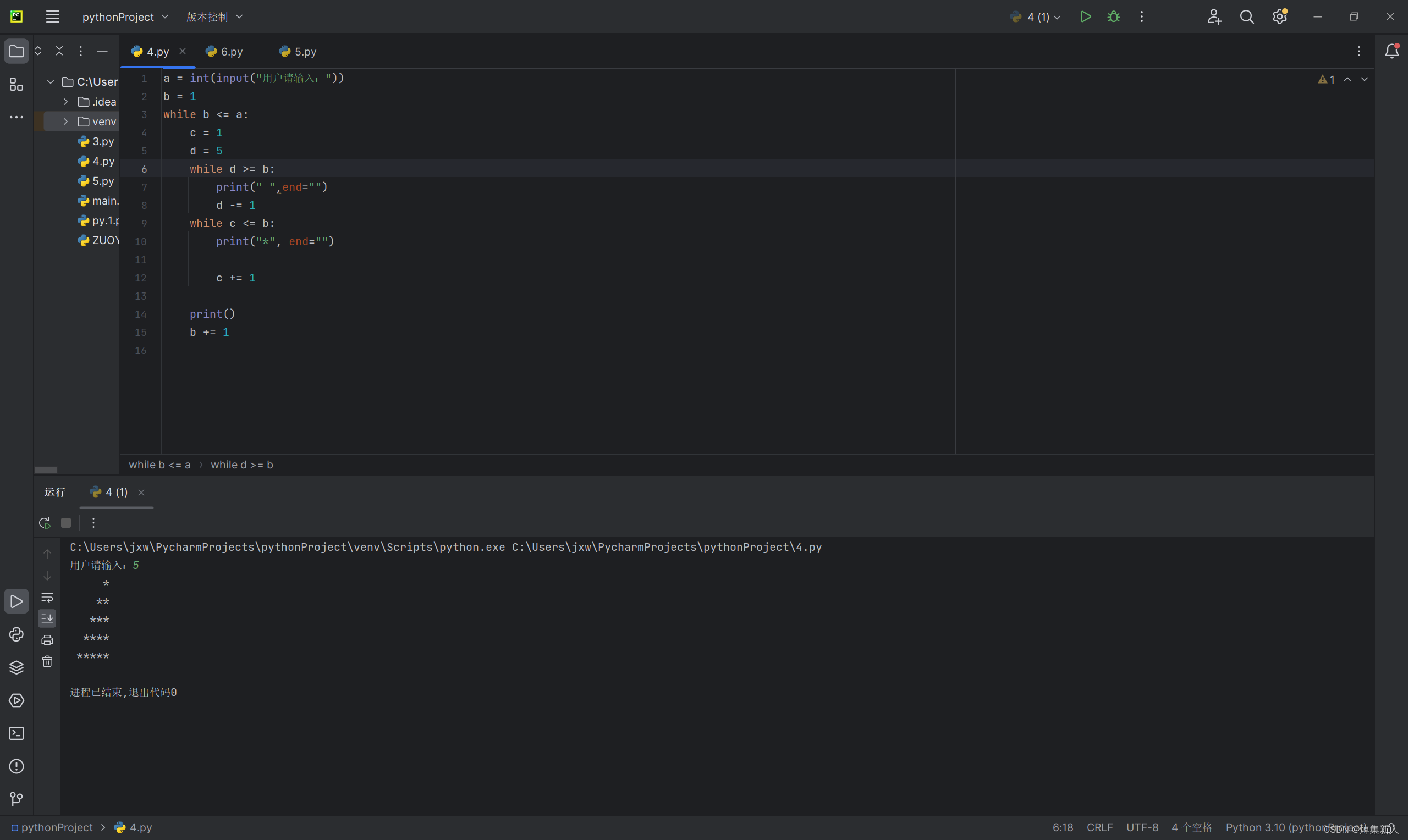Toggle soft-wrap in the run console
The image size is (1408, 840).
click(x=47, y=597)
